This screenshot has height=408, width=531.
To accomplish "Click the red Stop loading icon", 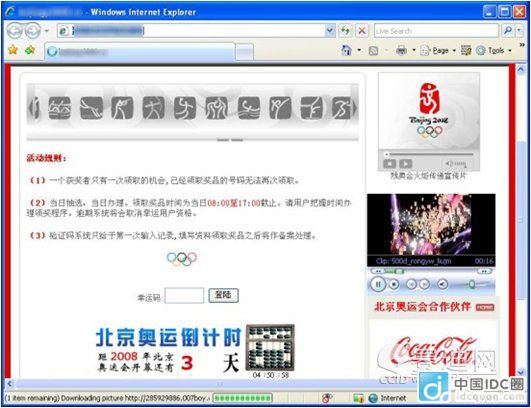I will coord(362,31).
